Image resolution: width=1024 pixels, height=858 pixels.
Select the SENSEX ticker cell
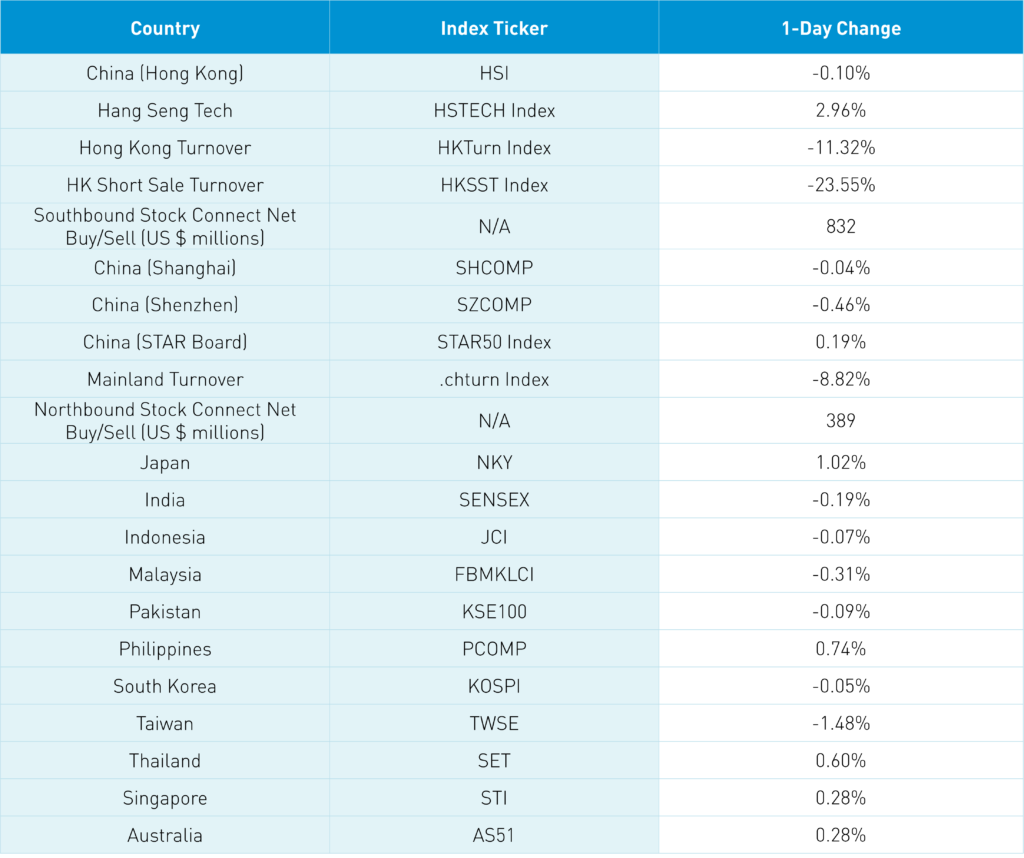[494, 500]
